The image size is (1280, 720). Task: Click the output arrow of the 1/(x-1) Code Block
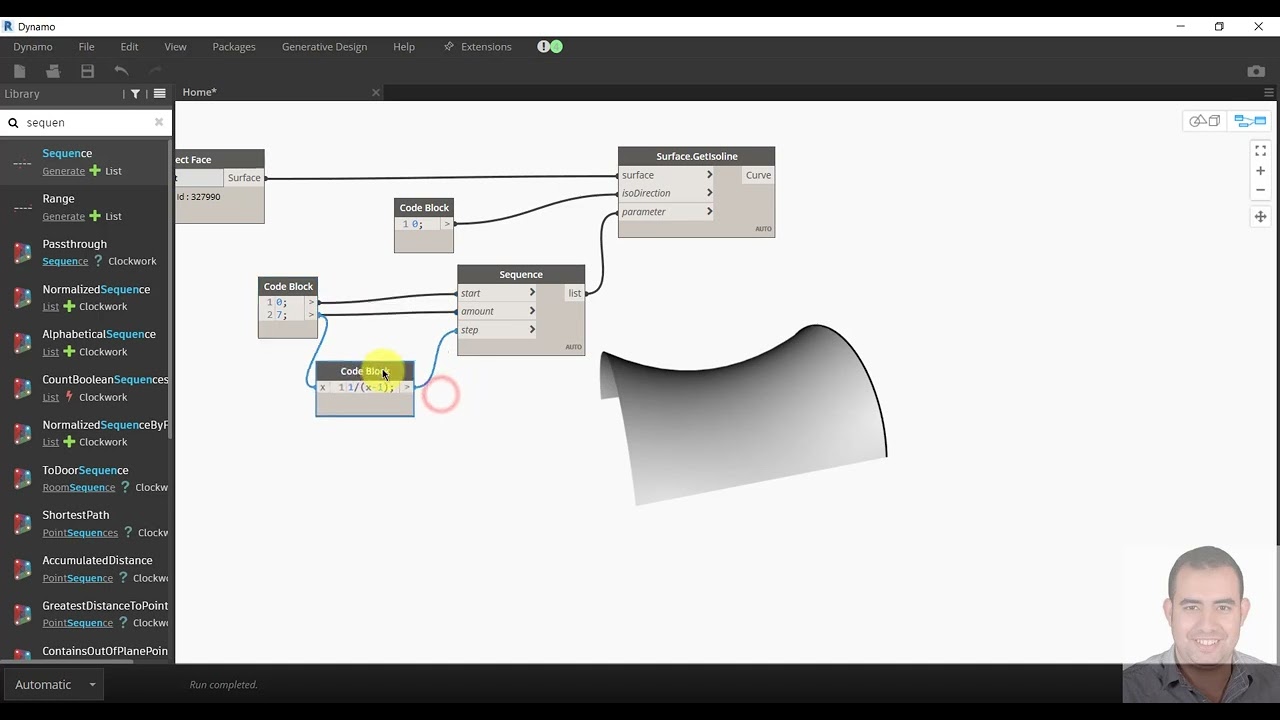click(406, 387)
